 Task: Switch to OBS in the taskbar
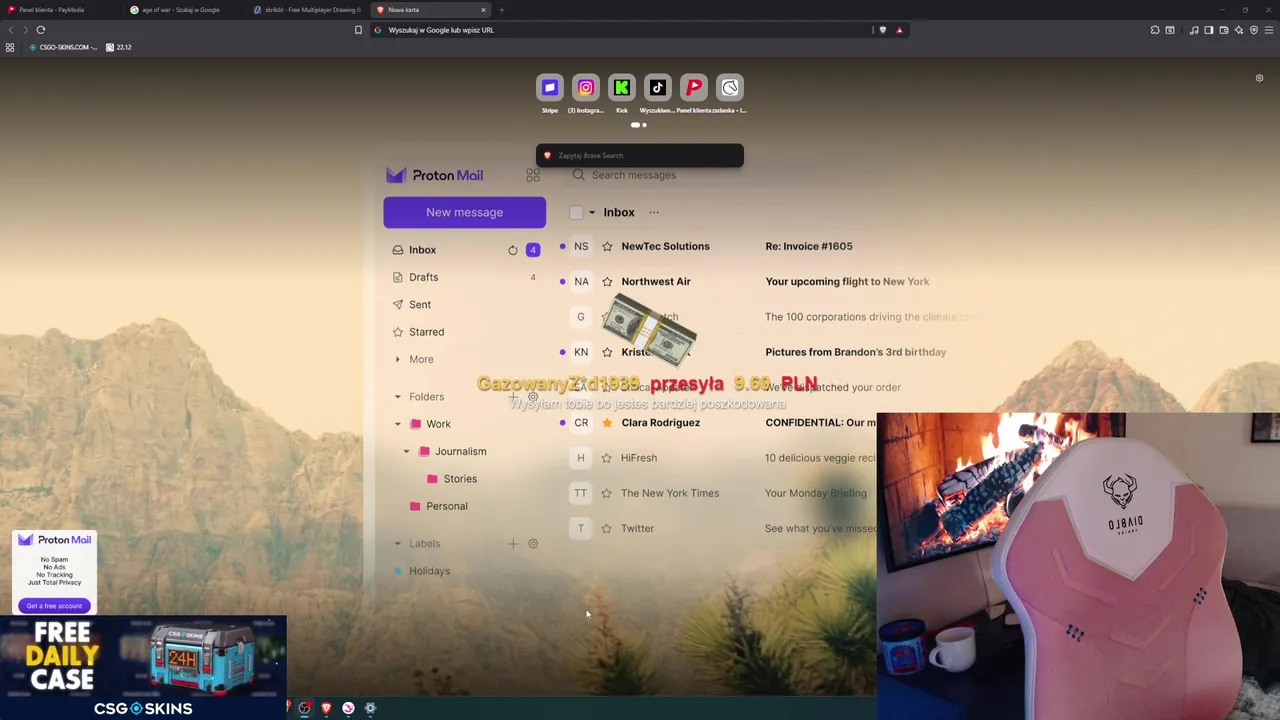304,708
